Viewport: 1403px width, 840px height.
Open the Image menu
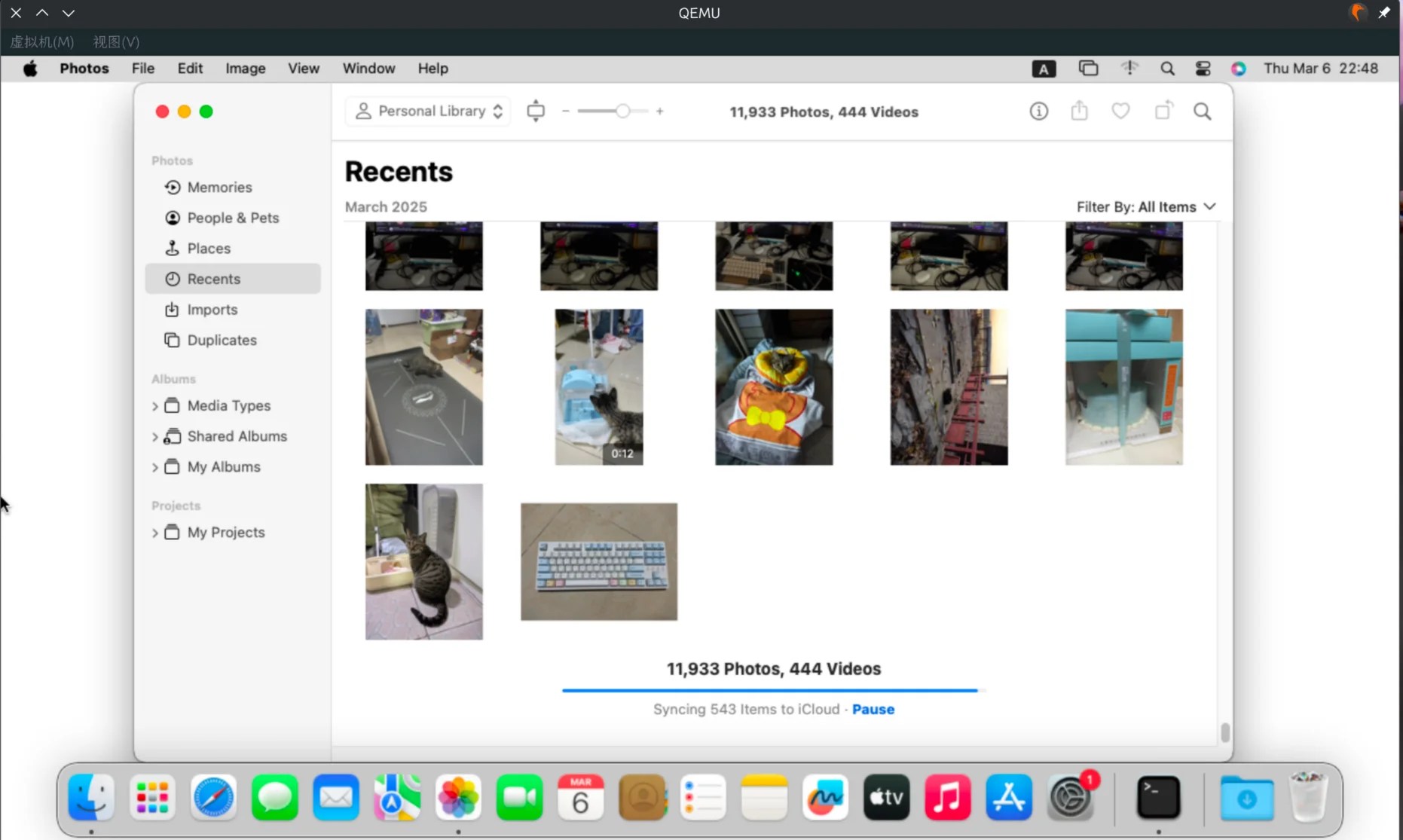point(245,68)
